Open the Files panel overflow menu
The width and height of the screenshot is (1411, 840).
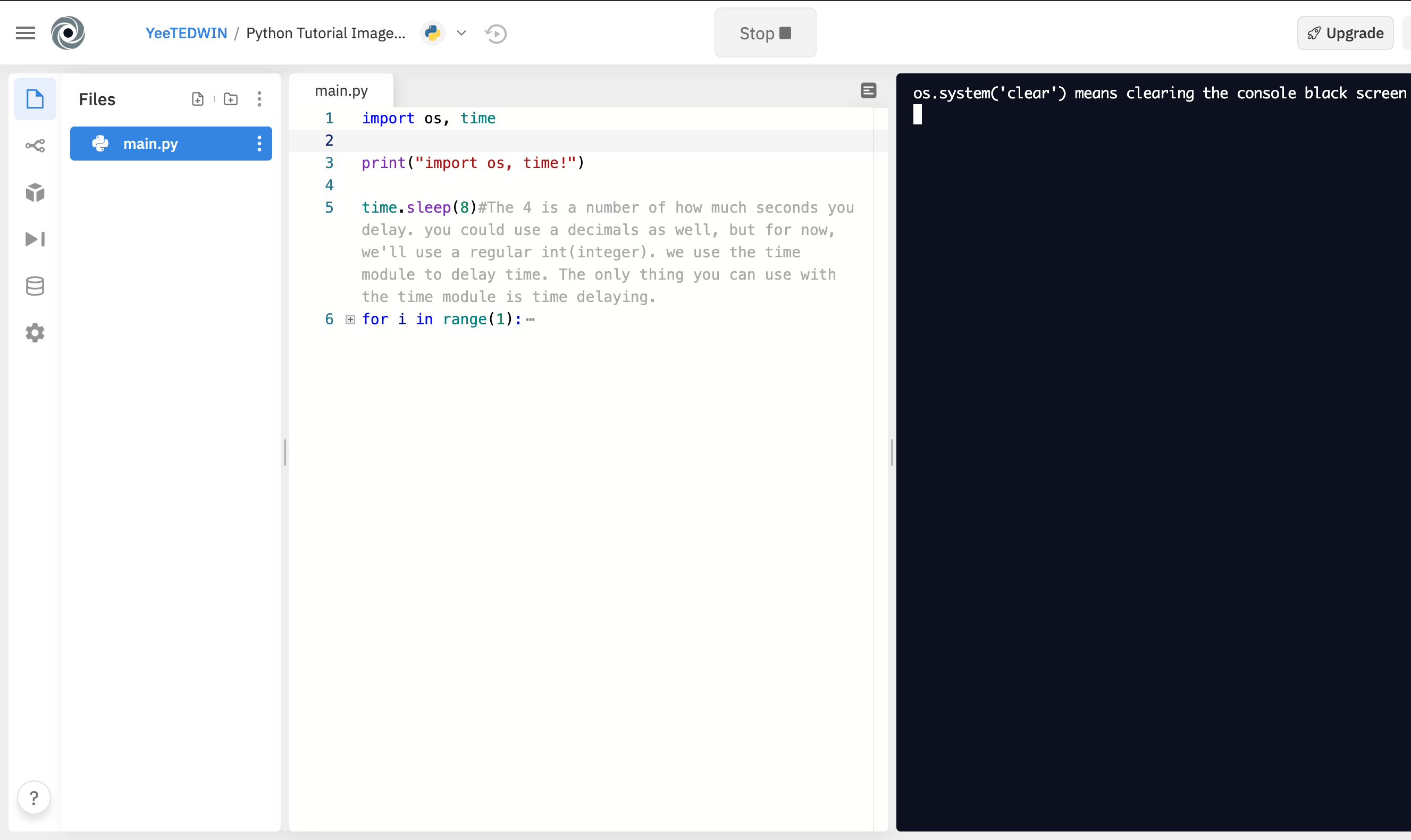point(259,98)
